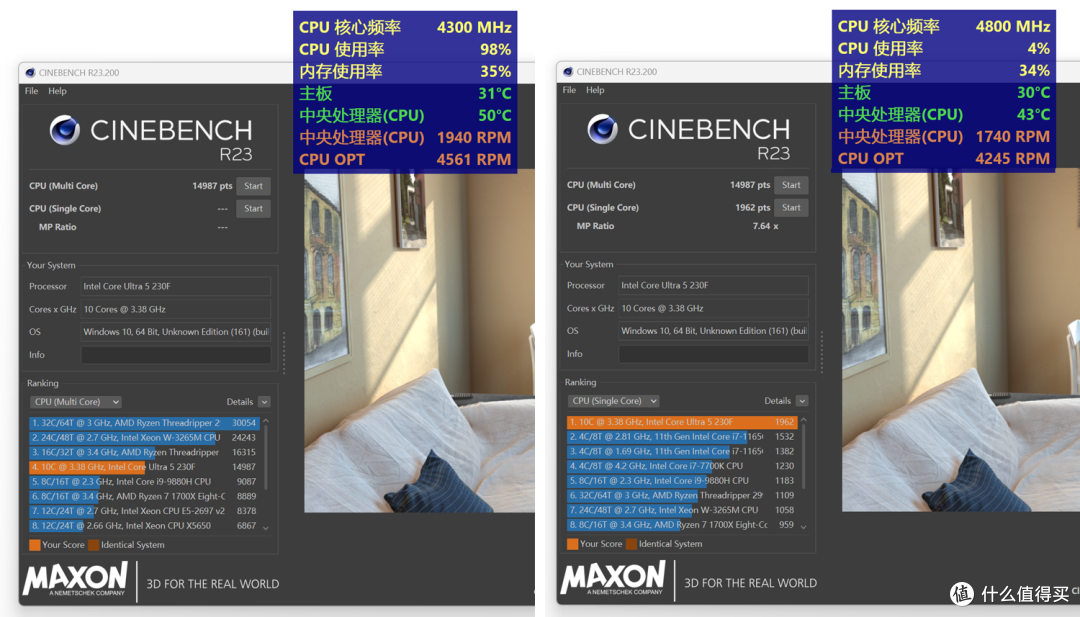Select Intel Xeon W-3265M 24243 row
The height and width of the screenshot is (617, 1080).
(144, 437)
